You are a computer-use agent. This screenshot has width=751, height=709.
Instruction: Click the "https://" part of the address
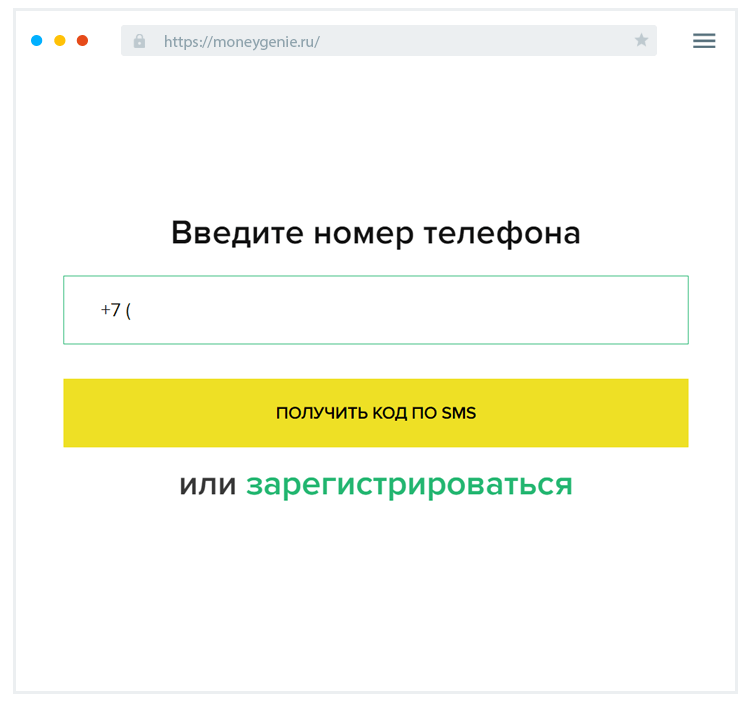[186, 42]
